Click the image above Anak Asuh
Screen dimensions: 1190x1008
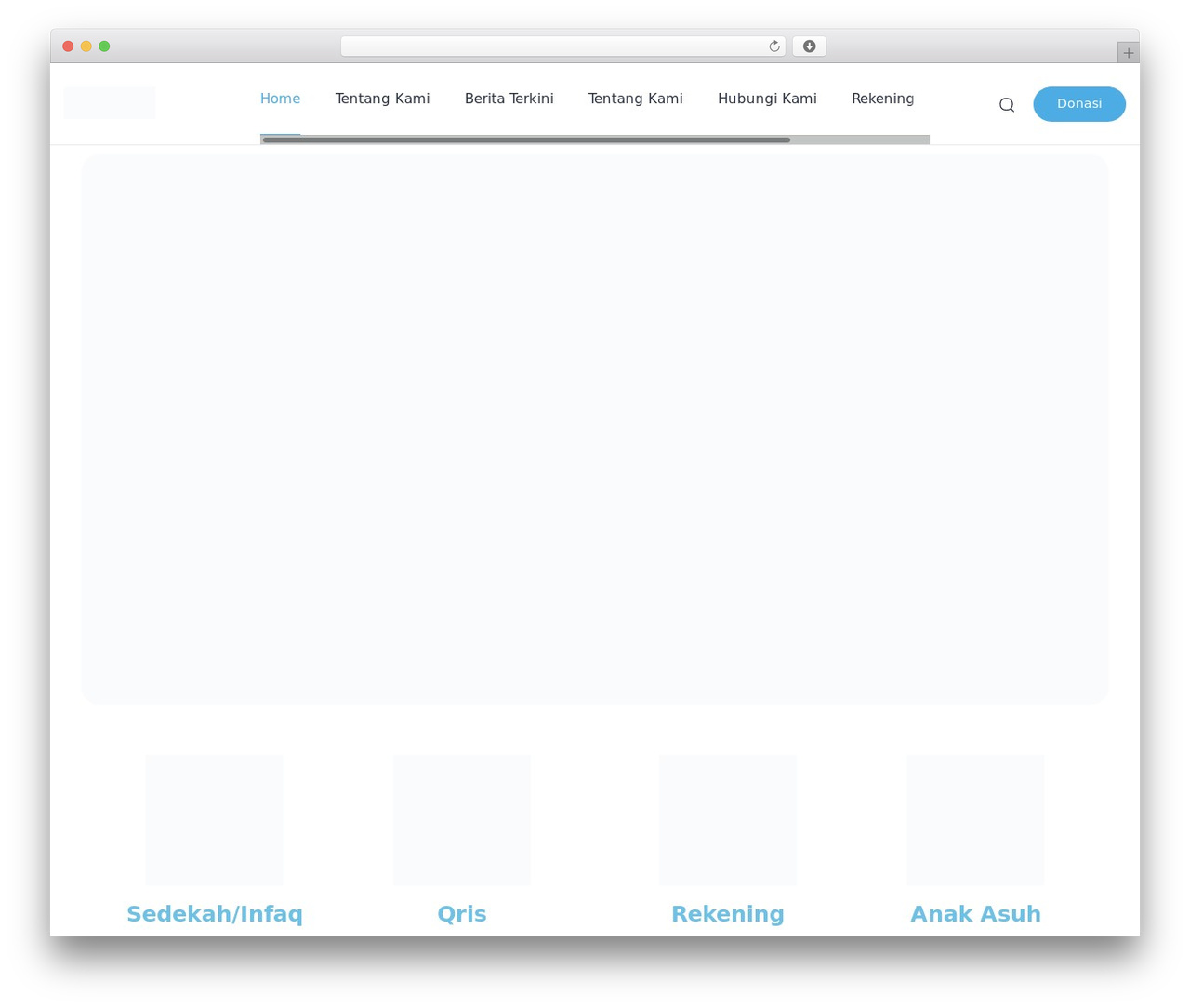975,819
